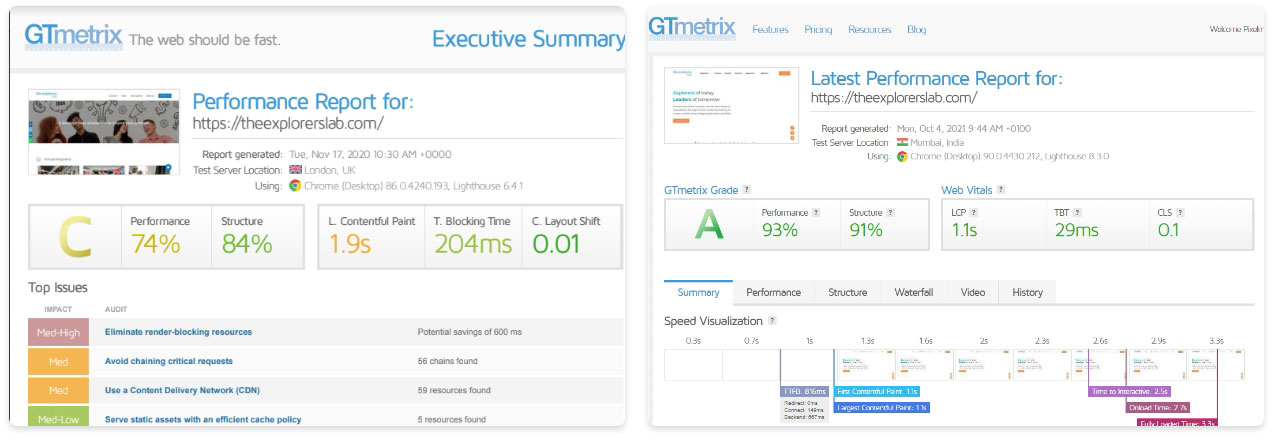Switch to the History tab
The height and width of the screenshot is (438, 1273).
click(1027, 292)
